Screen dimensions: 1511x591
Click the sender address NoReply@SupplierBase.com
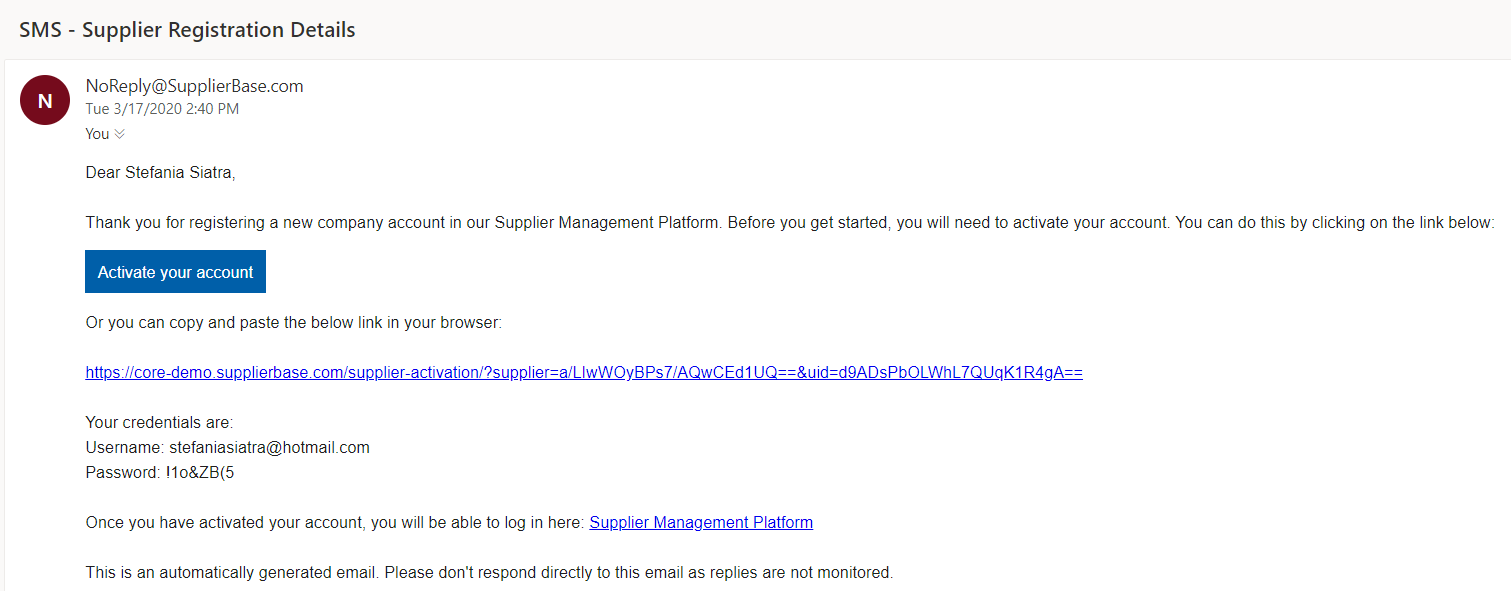tap(194, 86)
